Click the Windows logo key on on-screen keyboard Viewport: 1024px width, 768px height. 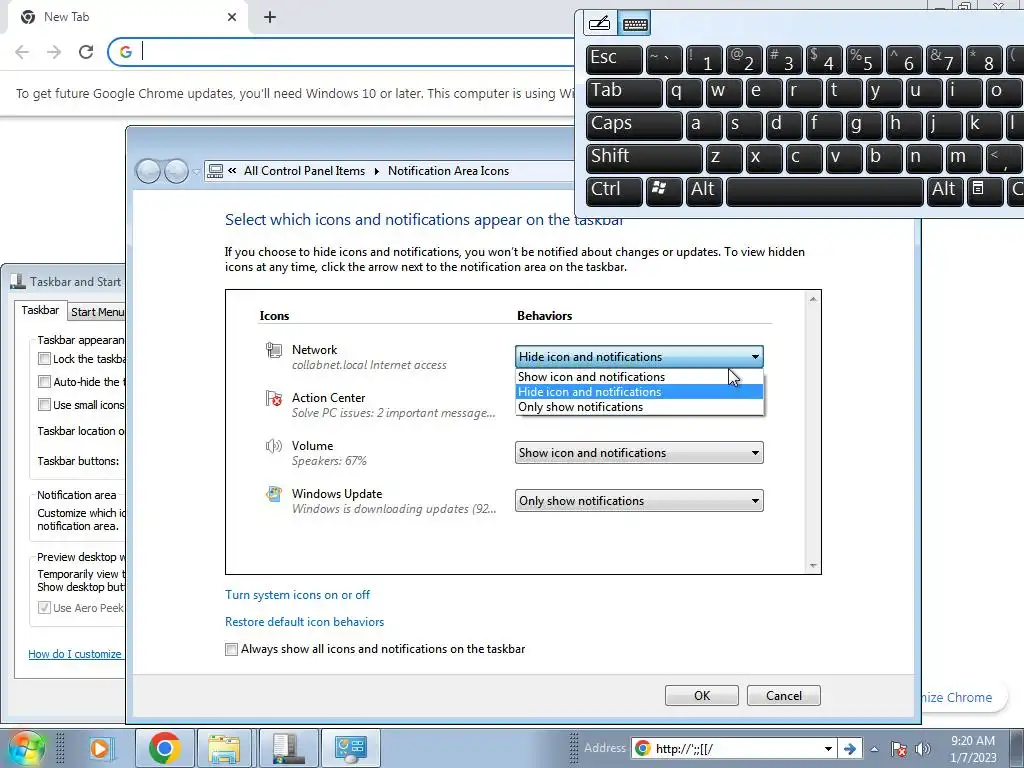click(664, 191)
